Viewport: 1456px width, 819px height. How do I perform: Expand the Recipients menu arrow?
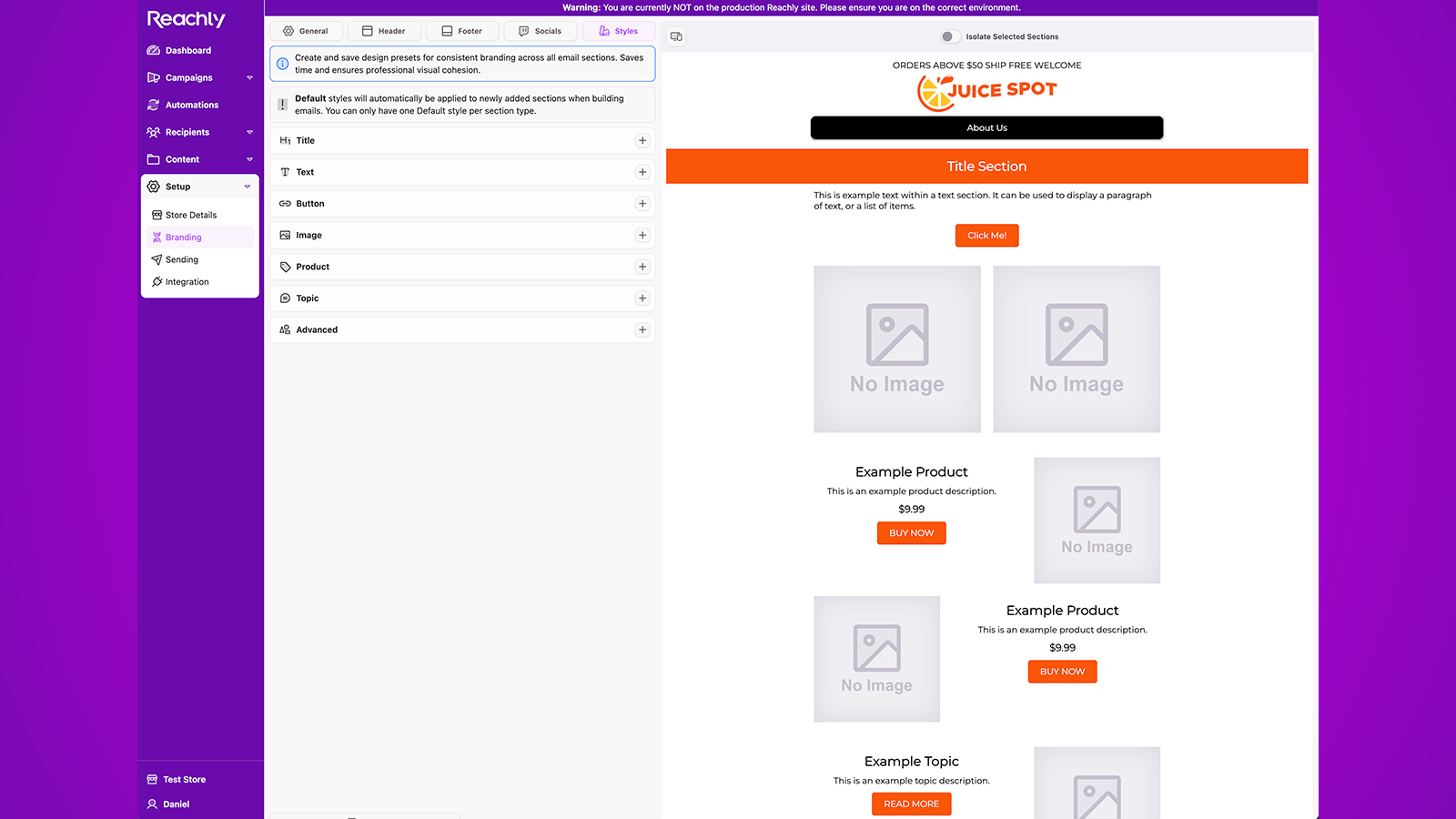point(250,132)
